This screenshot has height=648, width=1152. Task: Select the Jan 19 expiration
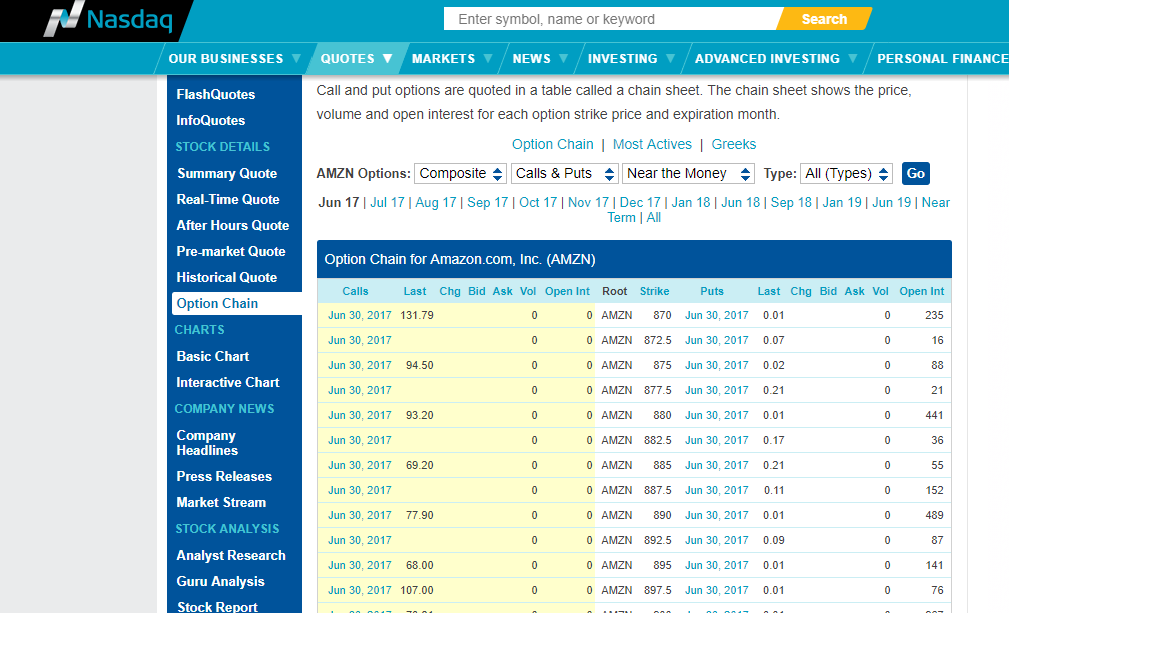(842, 203)
